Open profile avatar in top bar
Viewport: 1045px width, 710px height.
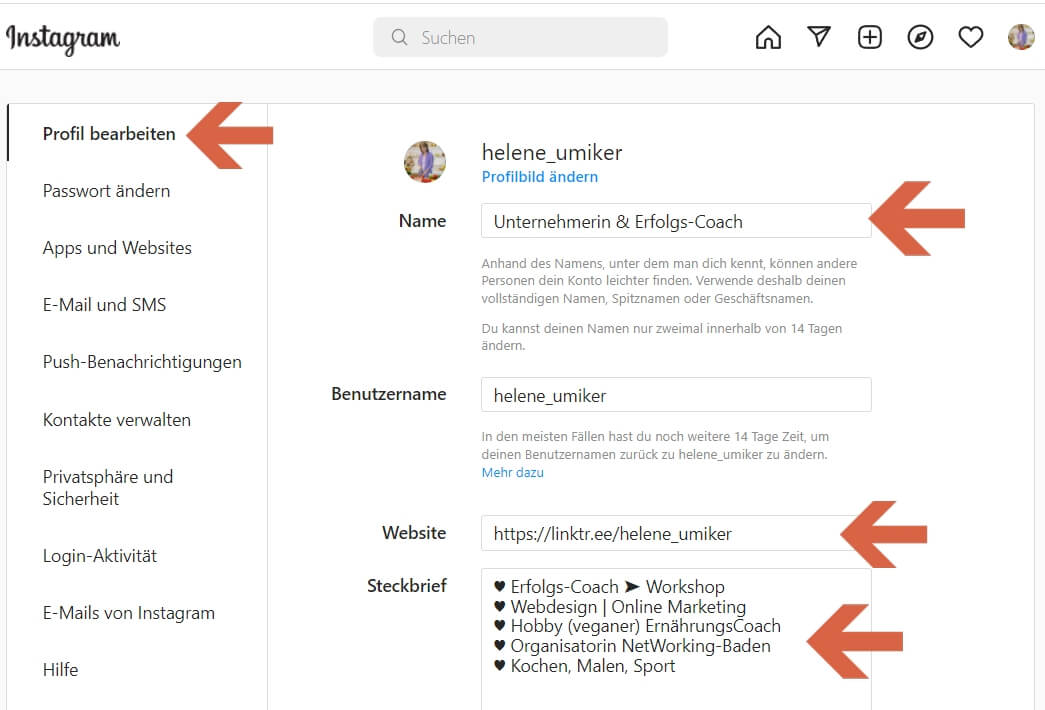tap(1021, 38)
